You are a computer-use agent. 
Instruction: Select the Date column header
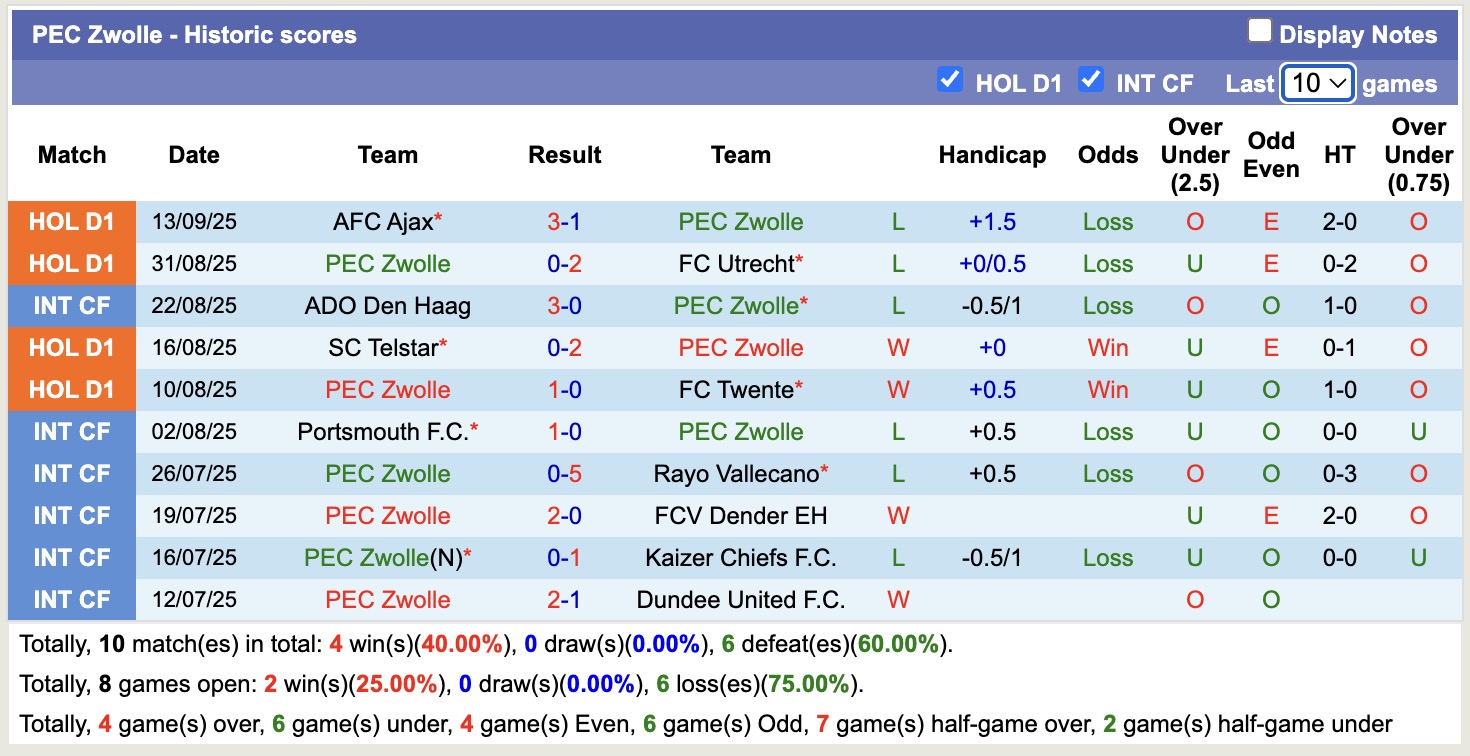coord(193,155)
